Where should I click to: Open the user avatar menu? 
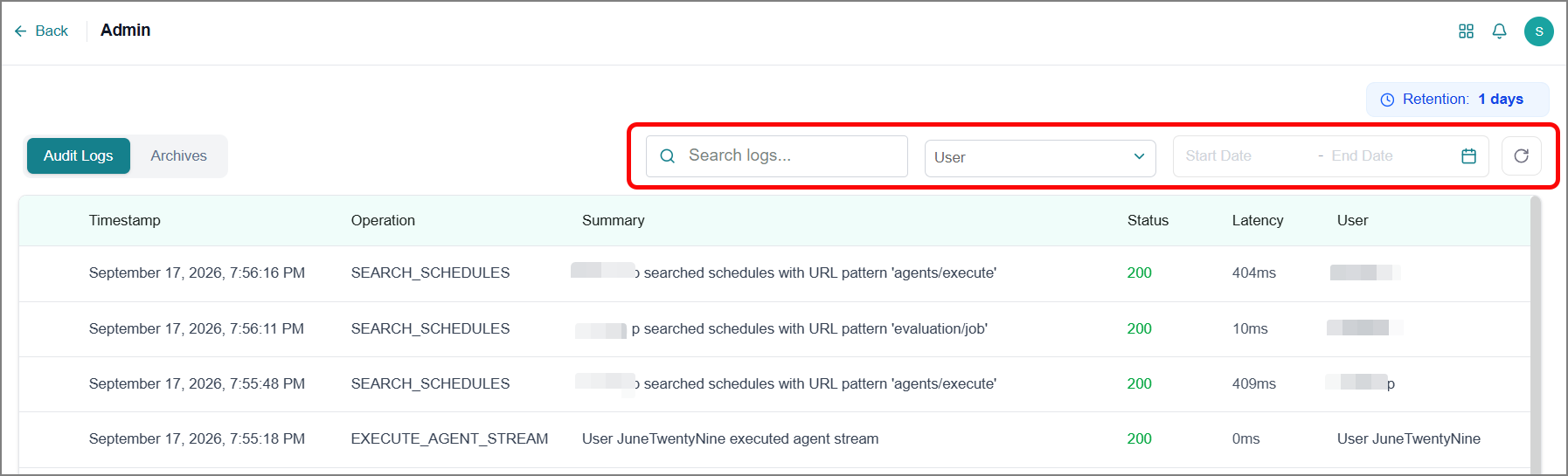tap(1539, 31)
